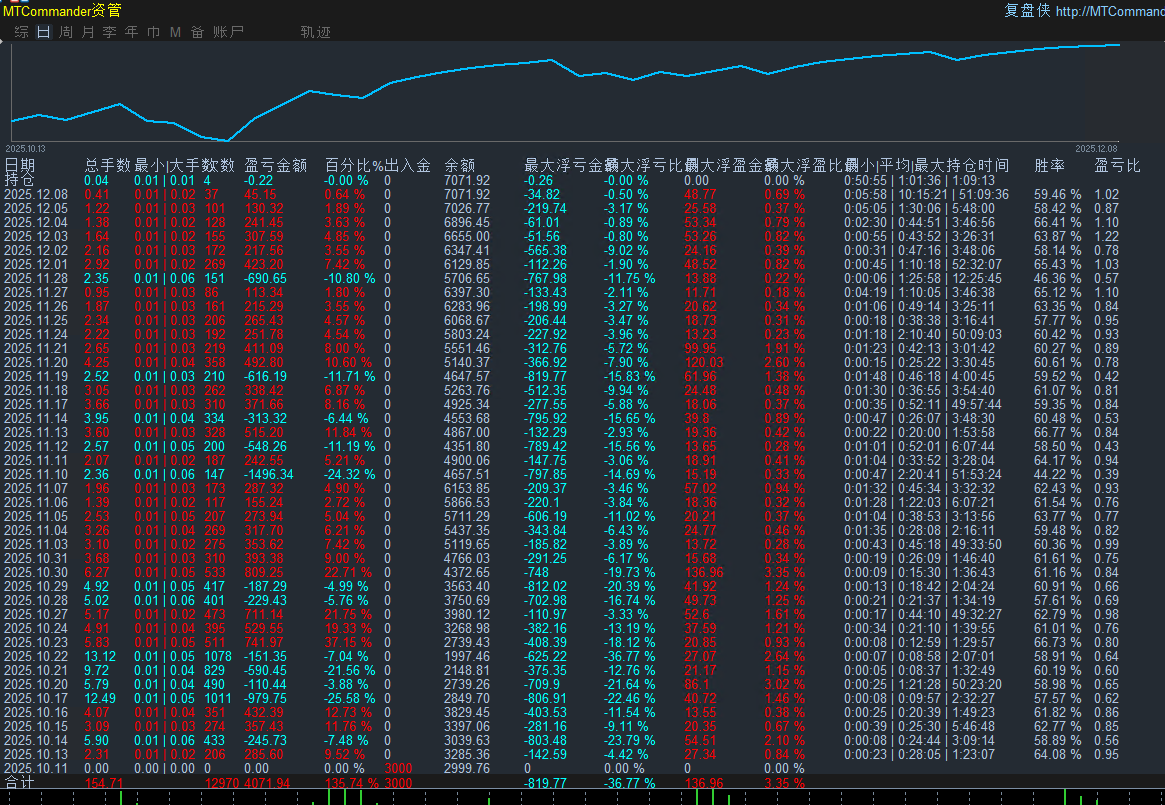Click the 盈亏比 column header
1165x805 pixels.
1116,165
